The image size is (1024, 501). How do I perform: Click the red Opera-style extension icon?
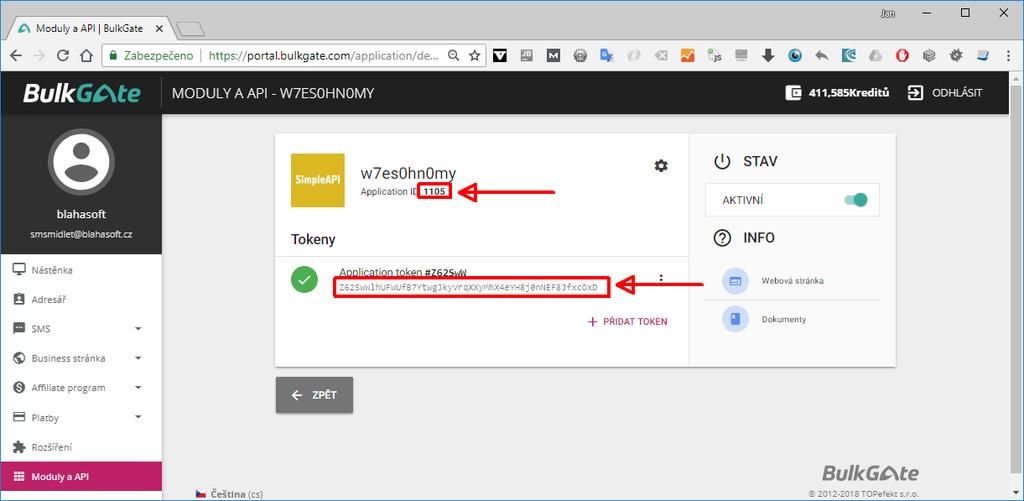pos(902,56)
